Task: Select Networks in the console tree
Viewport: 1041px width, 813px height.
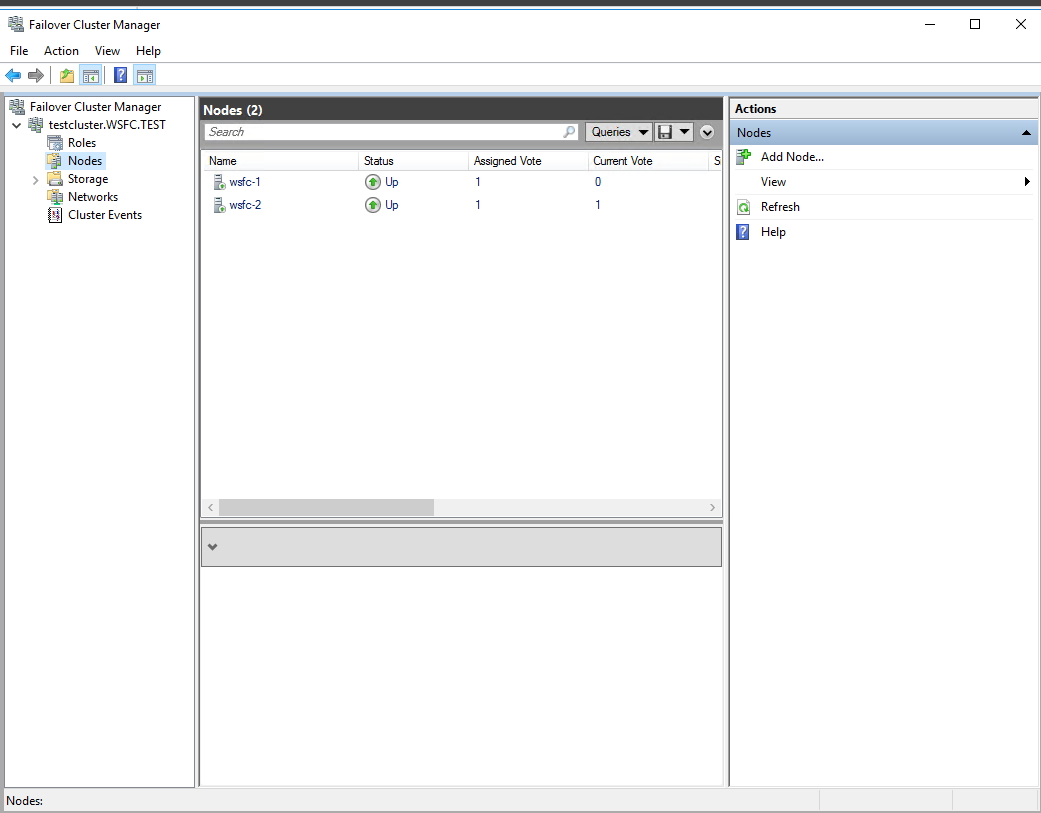Action: click(92, 197)
